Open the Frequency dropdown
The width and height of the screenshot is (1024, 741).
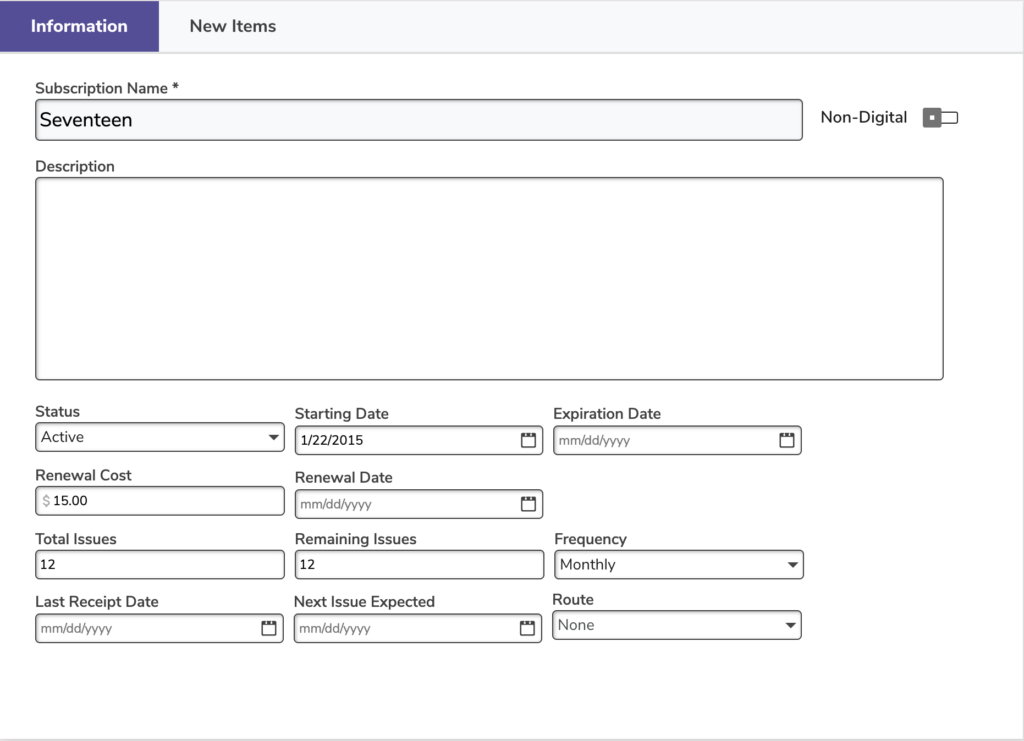coord(679,565)
